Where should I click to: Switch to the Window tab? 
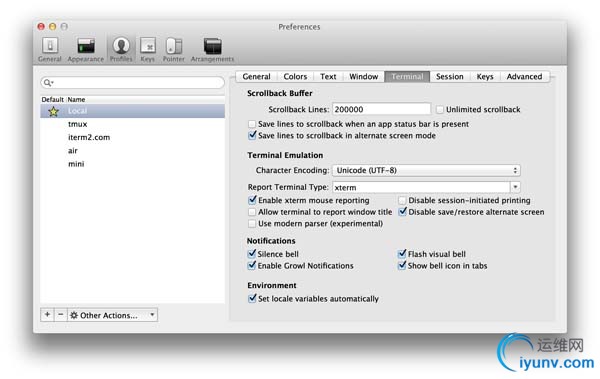[364, 77]
